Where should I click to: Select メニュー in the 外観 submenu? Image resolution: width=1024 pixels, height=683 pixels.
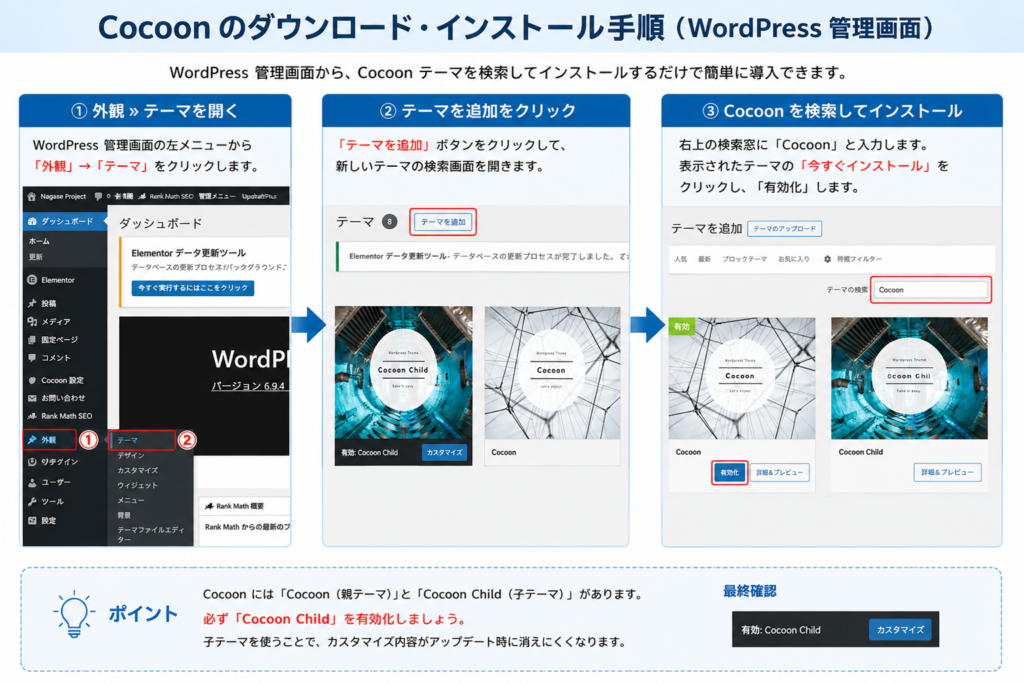click(x=131, y=500)
